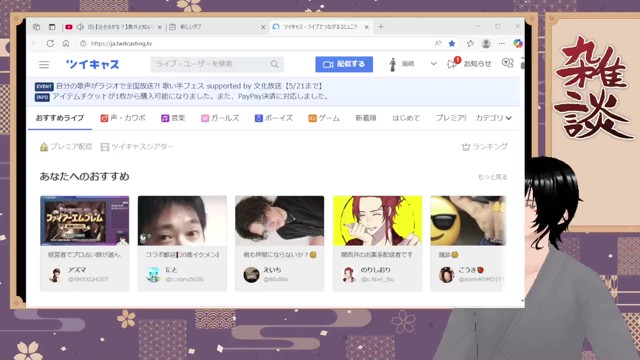Open the Copilot icon in the toolbar
This screenshot has width=640, height=360.
coord(518,43)
